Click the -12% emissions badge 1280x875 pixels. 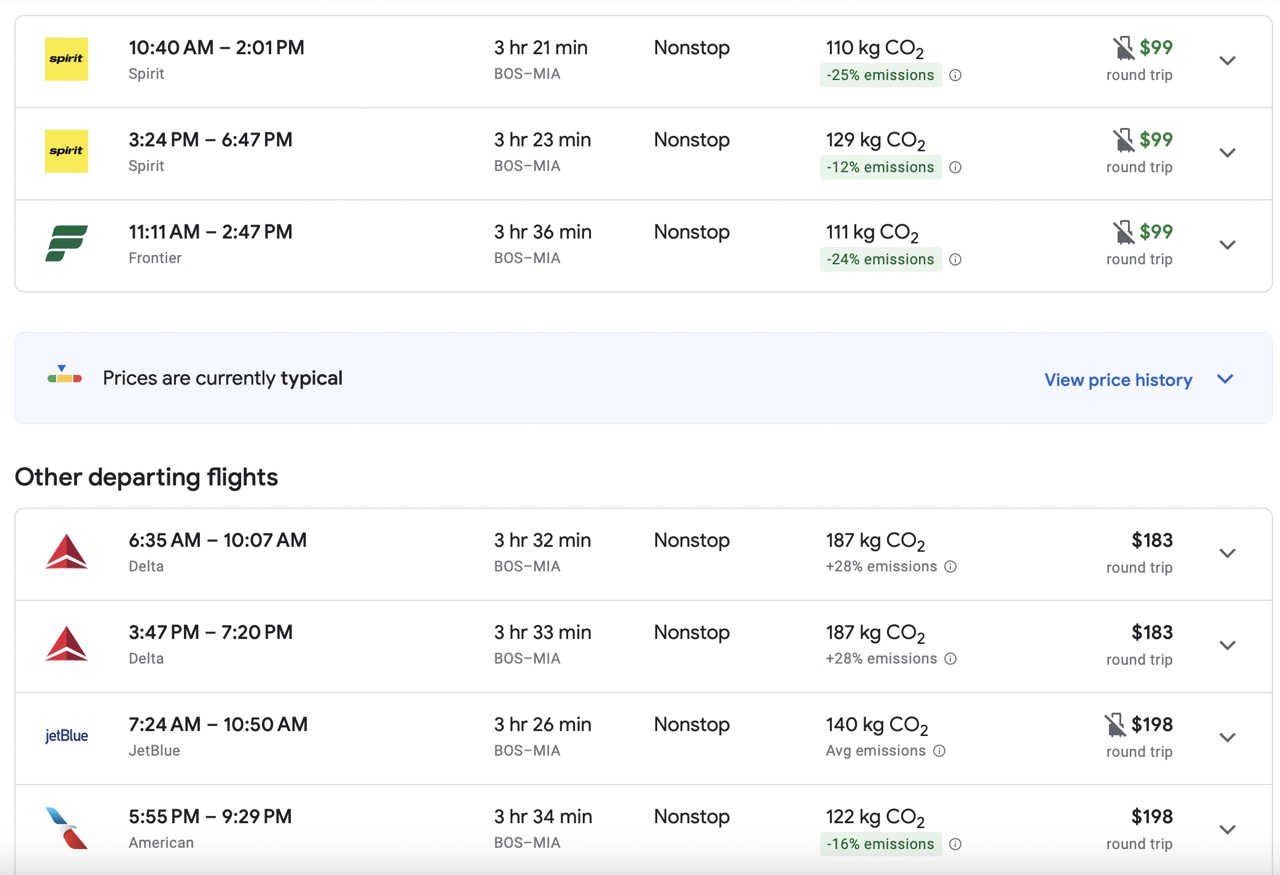(880, 167)
